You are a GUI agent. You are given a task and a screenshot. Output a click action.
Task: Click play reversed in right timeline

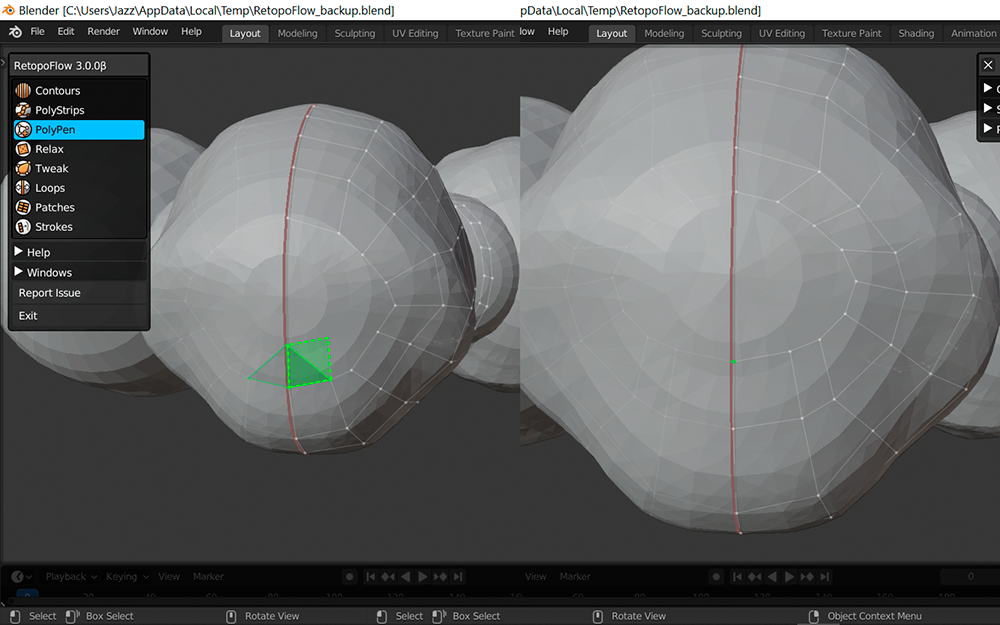pos(772,577)
